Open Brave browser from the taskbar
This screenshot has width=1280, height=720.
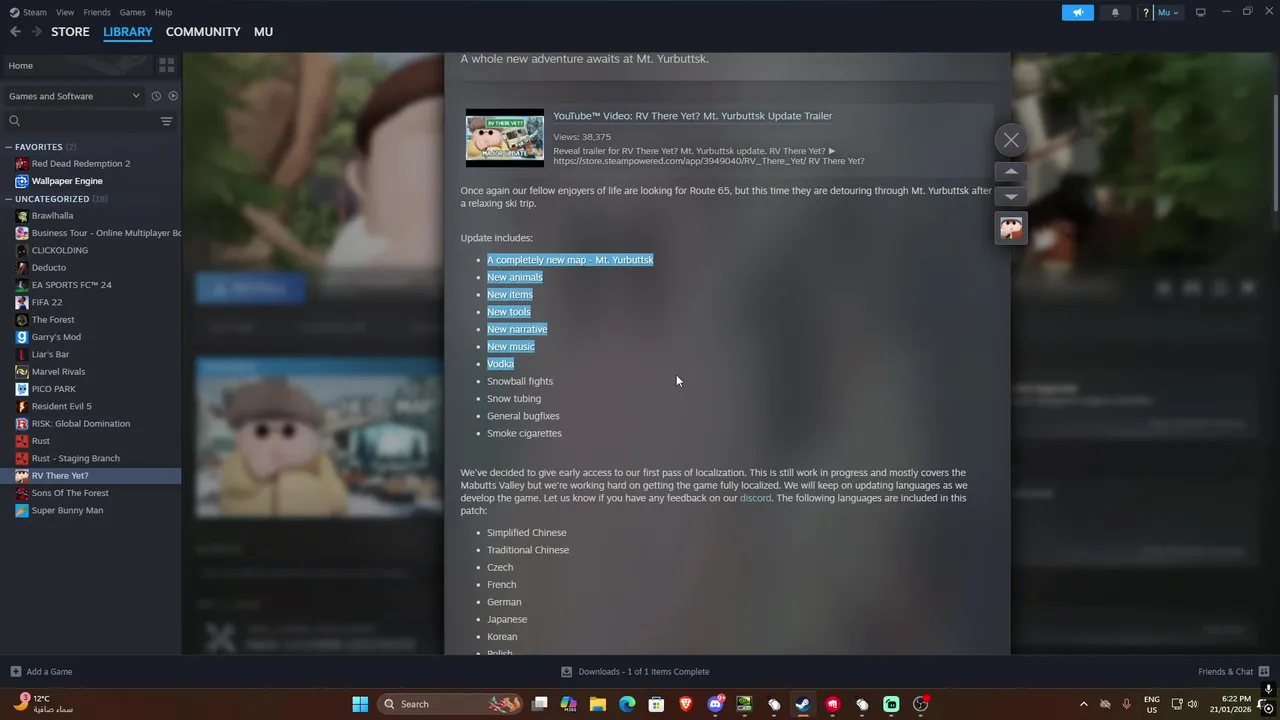pyautogui.click(x=686, y=704)
